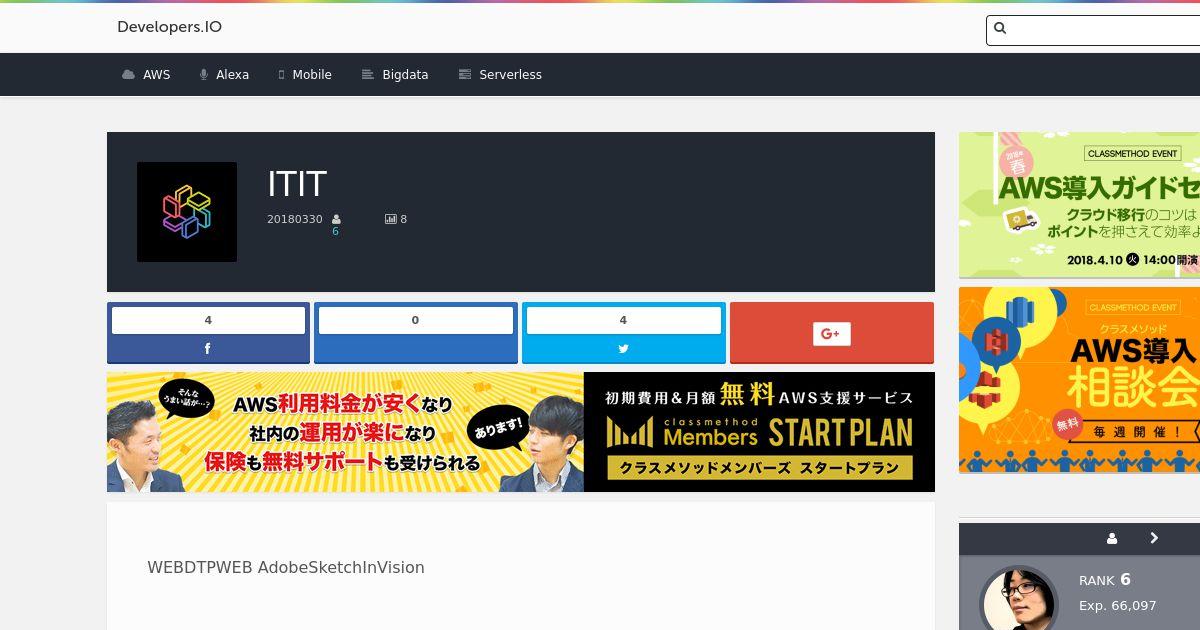Open the Mobile menu item
This screenshot has width=1200, height=630.
[x=305, y=75]
